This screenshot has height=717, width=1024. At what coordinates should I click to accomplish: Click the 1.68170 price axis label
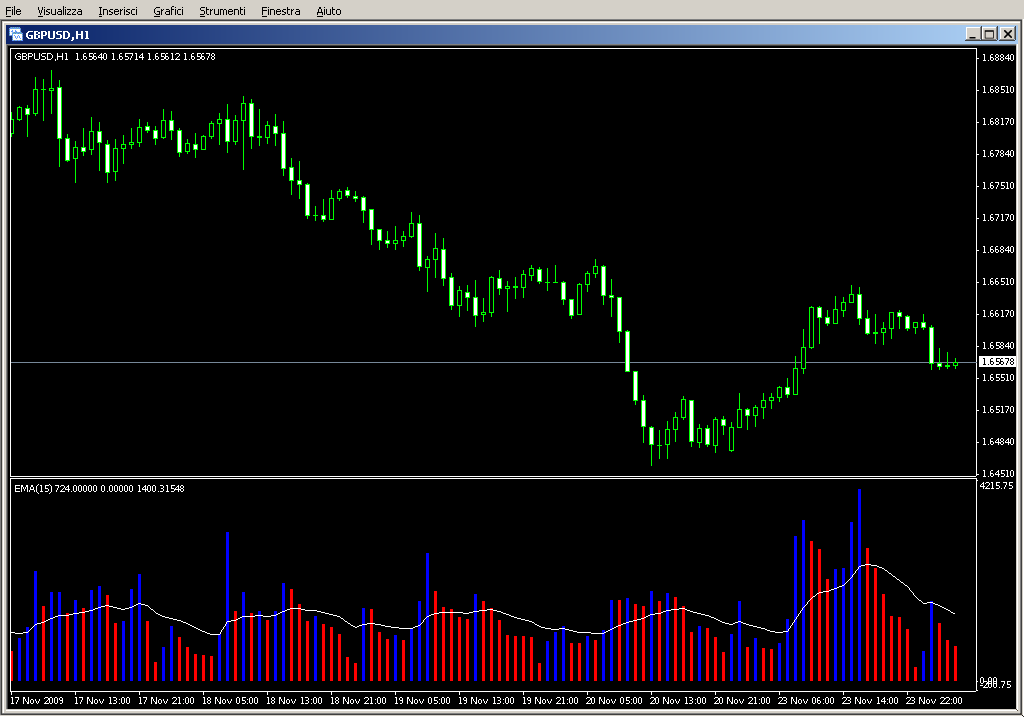[998, 121]
